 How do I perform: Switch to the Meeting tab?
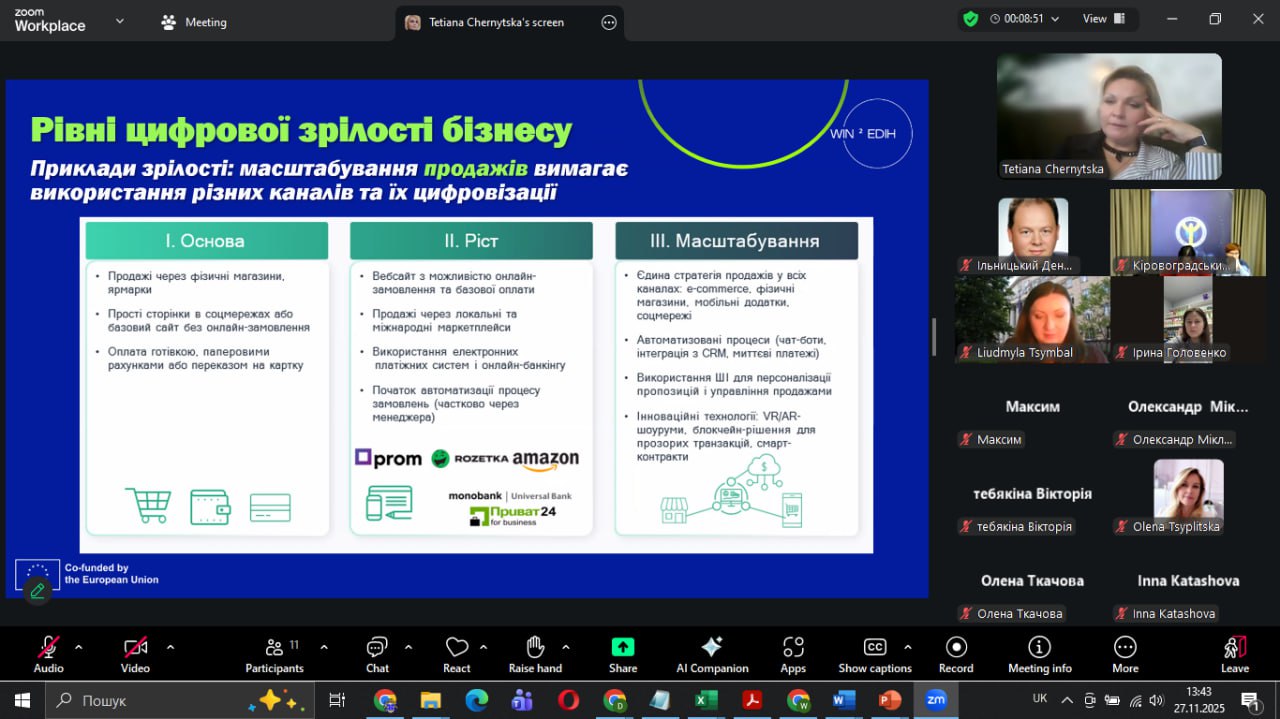pyautogui.click(x=195, y=22)
